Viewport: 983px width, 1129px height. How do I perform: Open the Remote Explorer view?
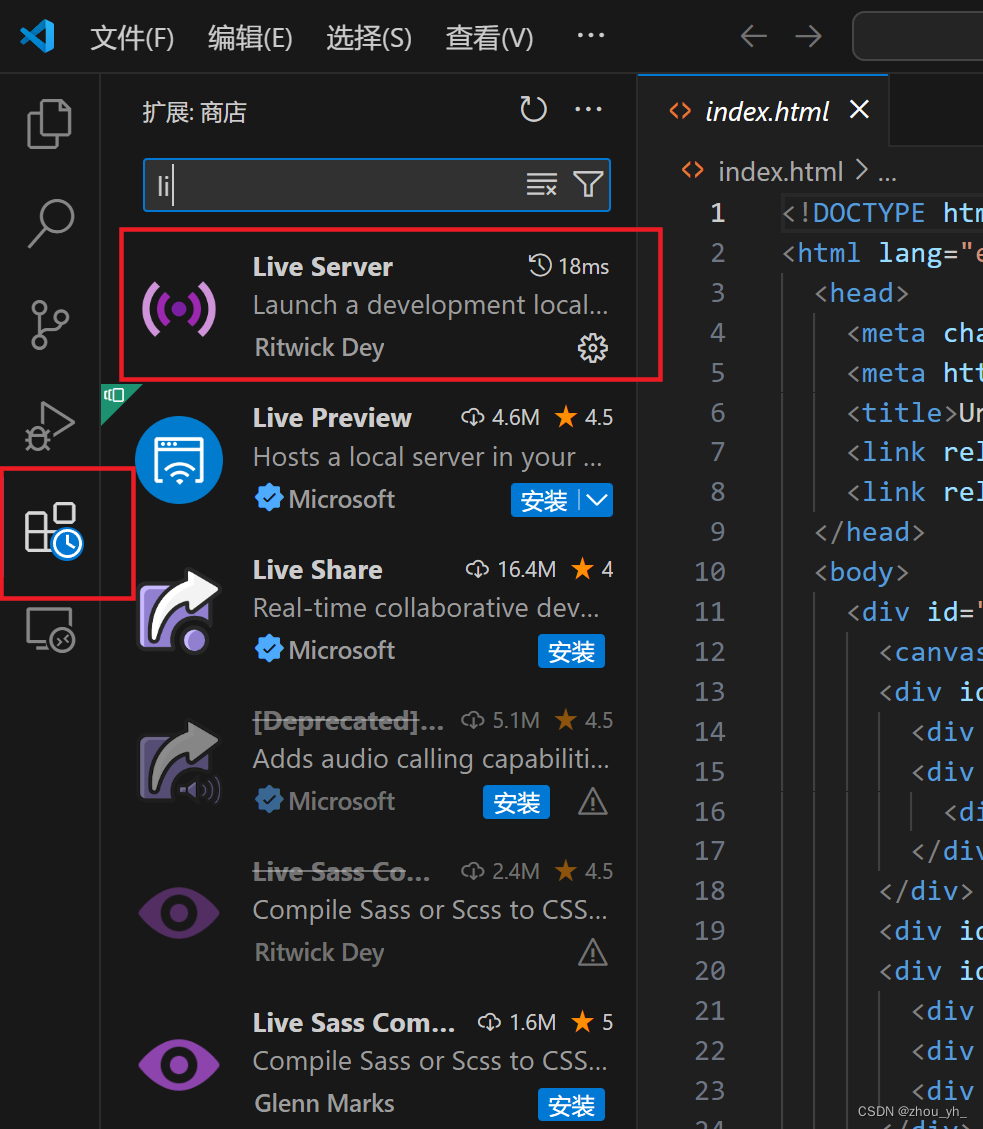[50, 630]
